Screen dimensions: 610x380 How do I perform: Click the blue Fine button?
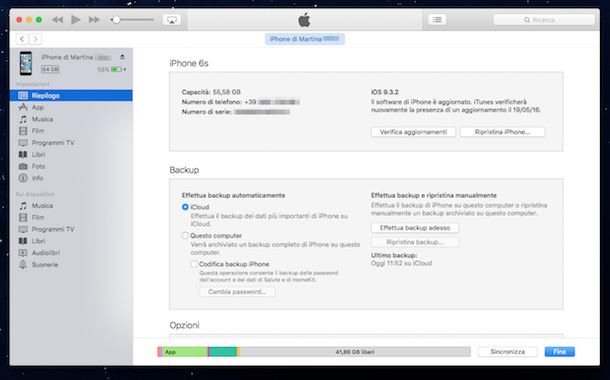tap(559, 352)
